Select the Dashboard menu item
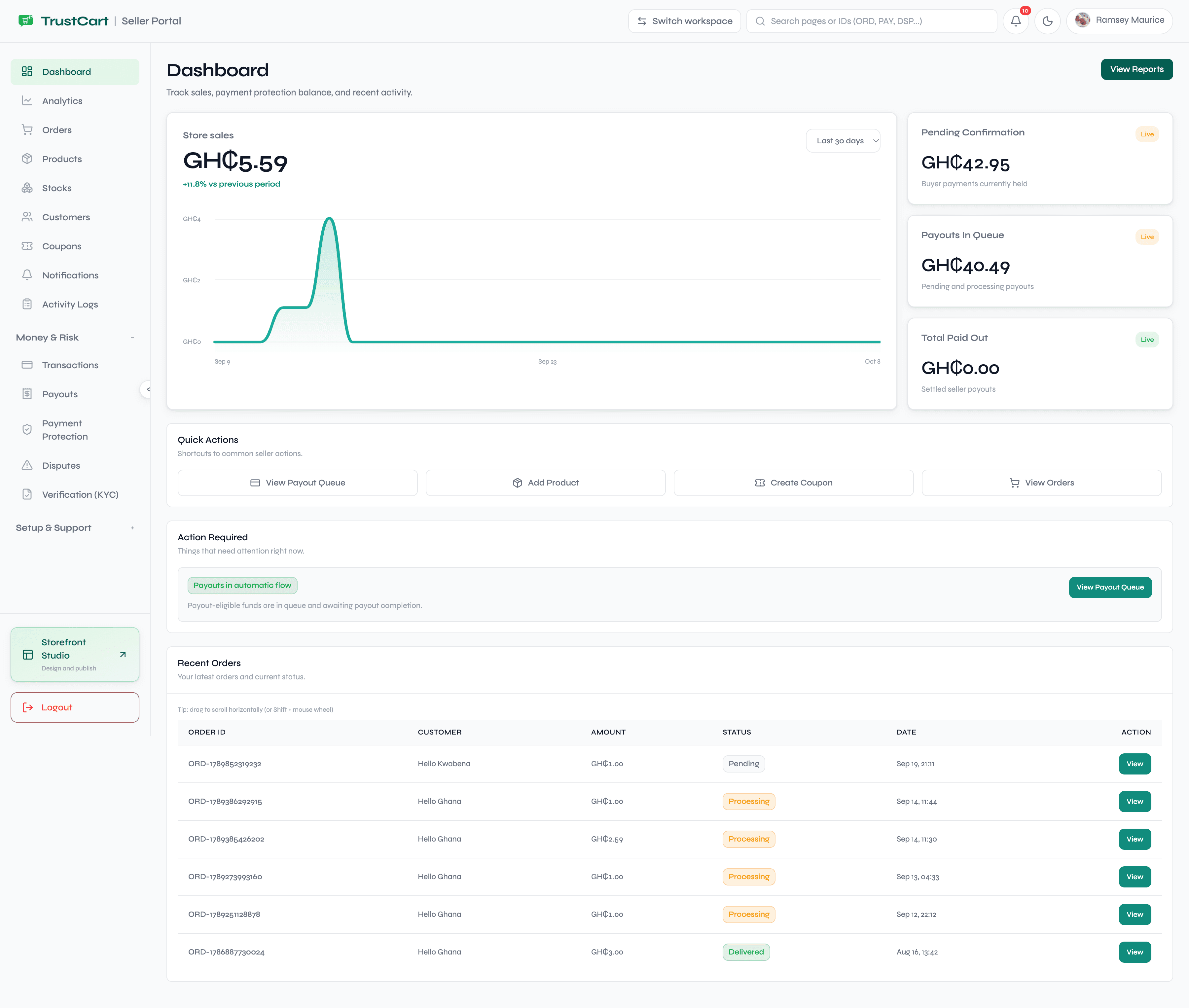The image size is (1189, 1008). [x=75, y=72]
